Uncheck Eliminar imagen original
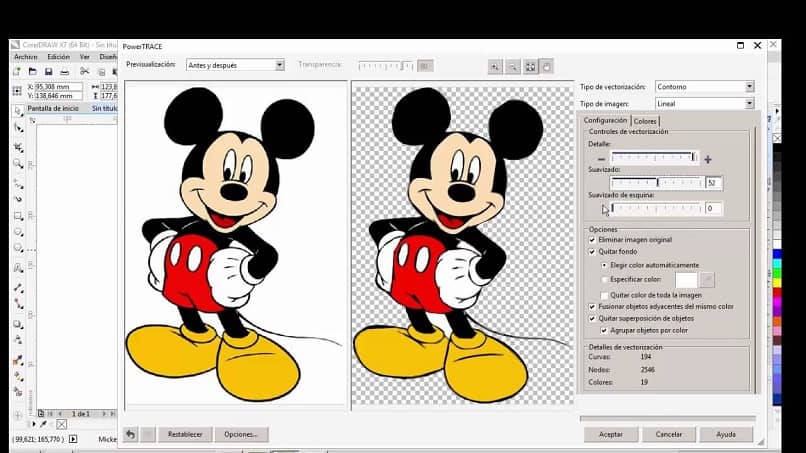Screen dimensions: 806x453 click(x=593, y=240)
